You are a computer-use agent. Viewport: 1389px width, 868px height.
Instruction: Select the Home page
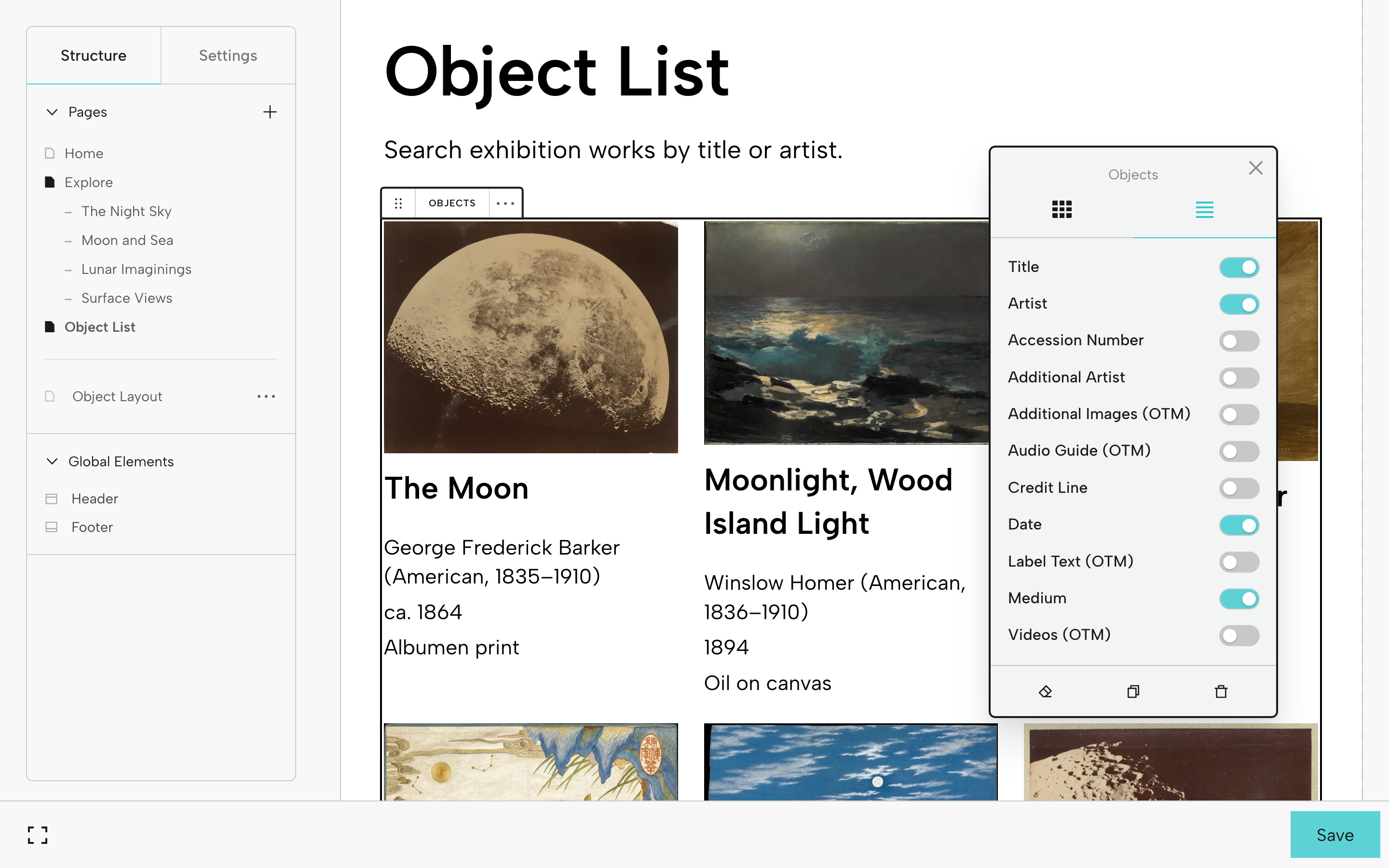84,153
